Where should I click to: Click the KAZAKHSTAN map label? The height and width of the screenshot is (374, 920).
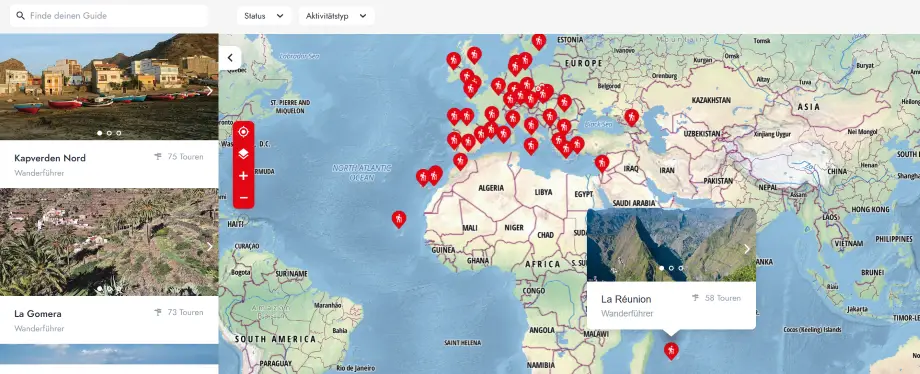click(711, 100)
